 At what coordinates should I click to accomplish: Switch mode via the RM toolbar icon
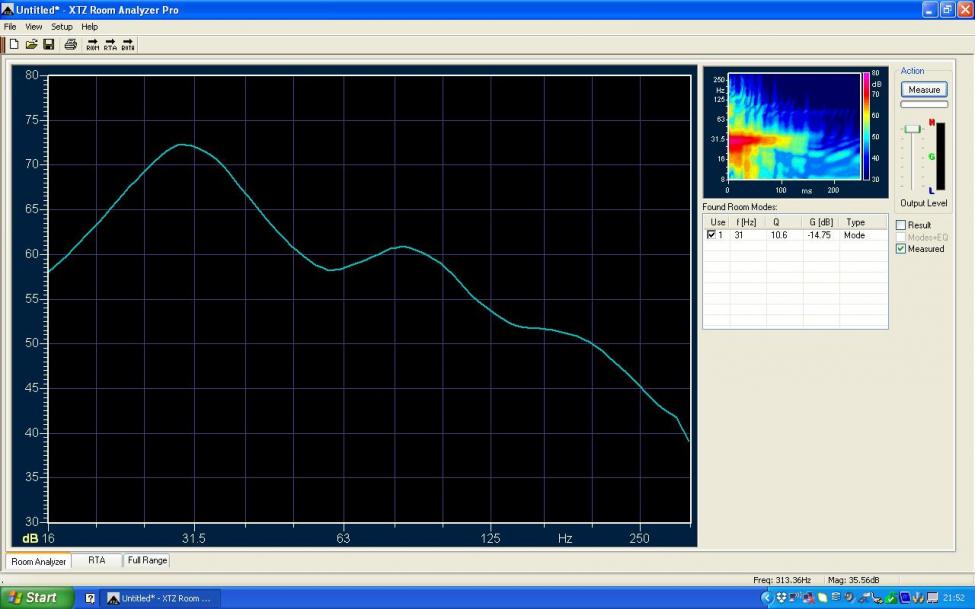93,44
